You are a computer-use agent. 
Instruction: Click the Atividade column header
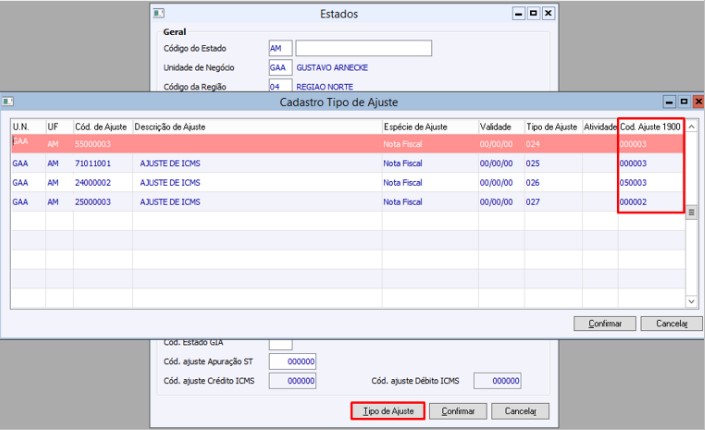coord(600,127)
